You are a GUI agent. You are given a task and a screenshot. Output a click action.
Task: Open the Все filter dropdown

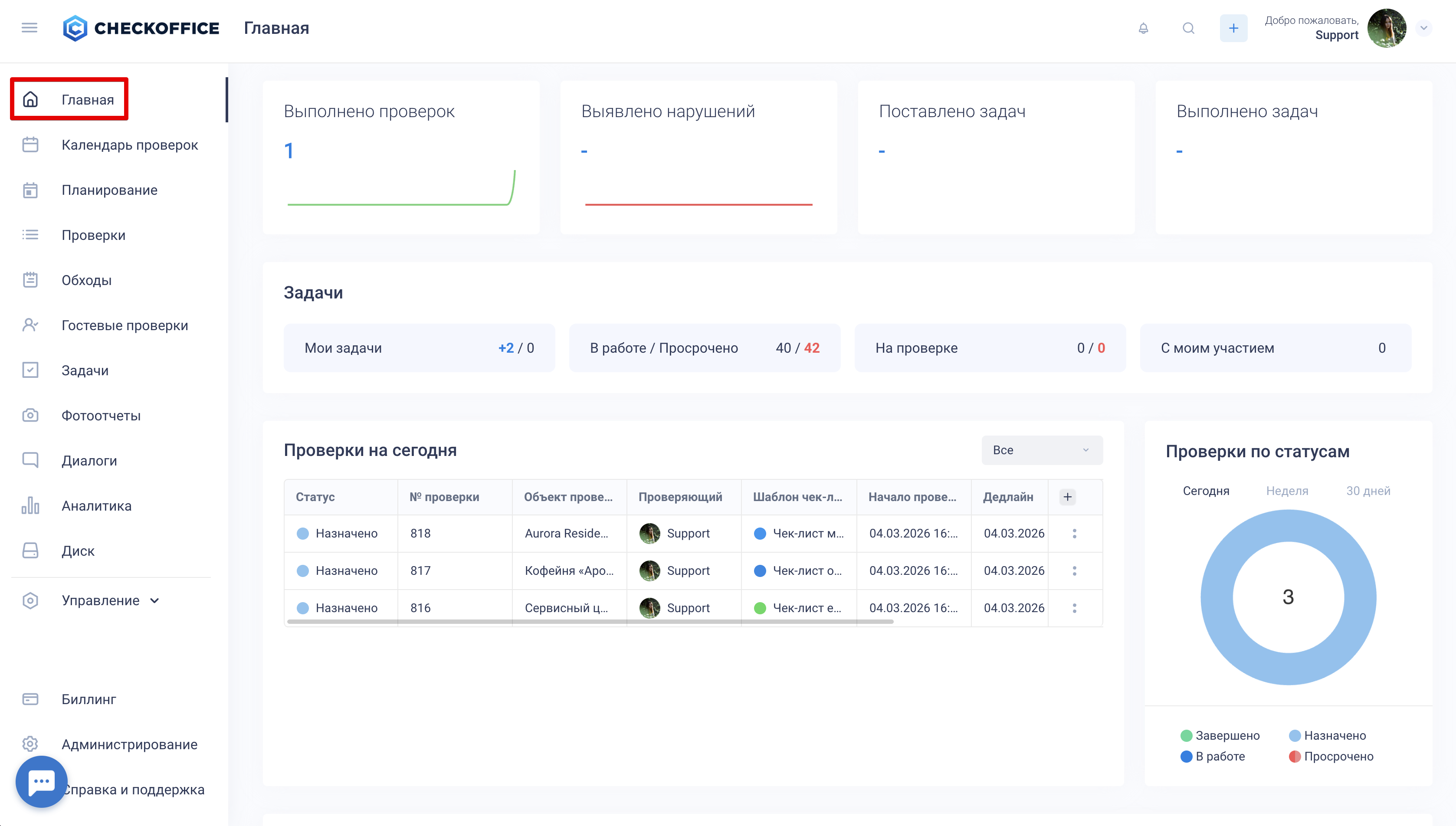(x=1041, y=450)
